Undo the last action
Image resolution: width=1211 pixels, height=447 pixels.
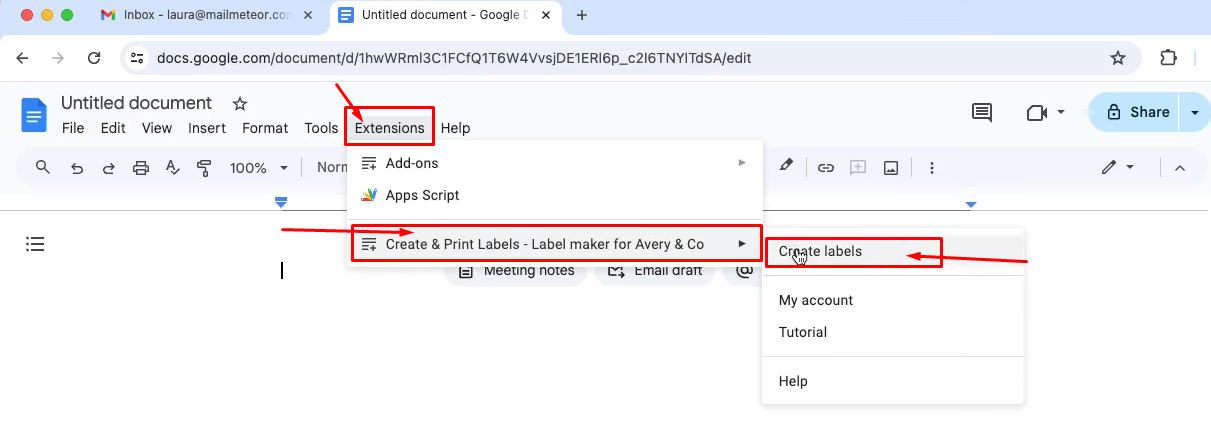(x=76, y=168)
